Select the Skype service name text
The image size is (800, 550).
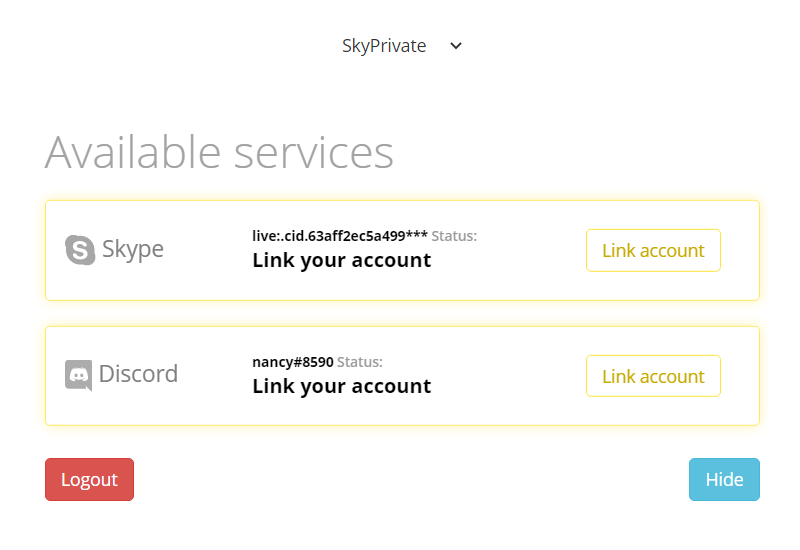(133, 249)
